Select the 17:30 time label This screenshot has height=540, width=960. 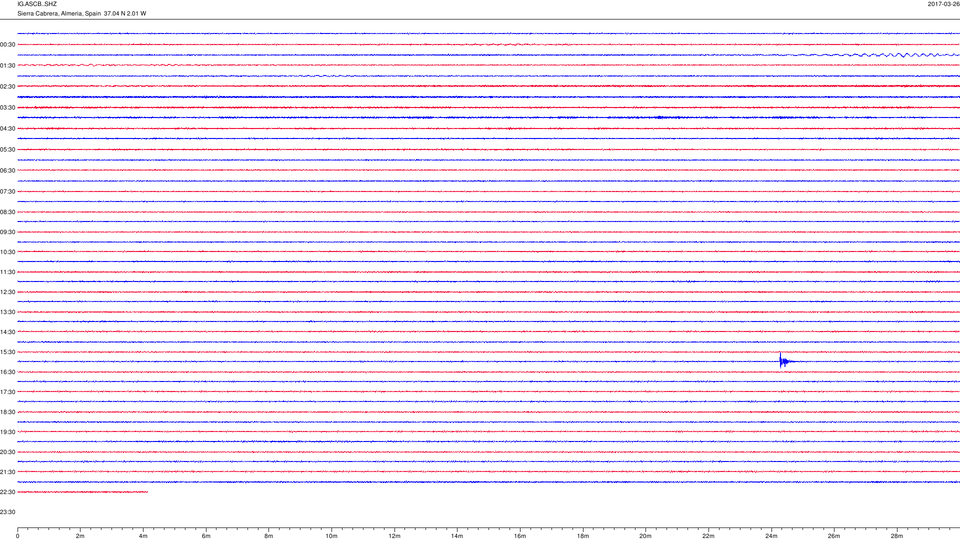click(7, 392)
